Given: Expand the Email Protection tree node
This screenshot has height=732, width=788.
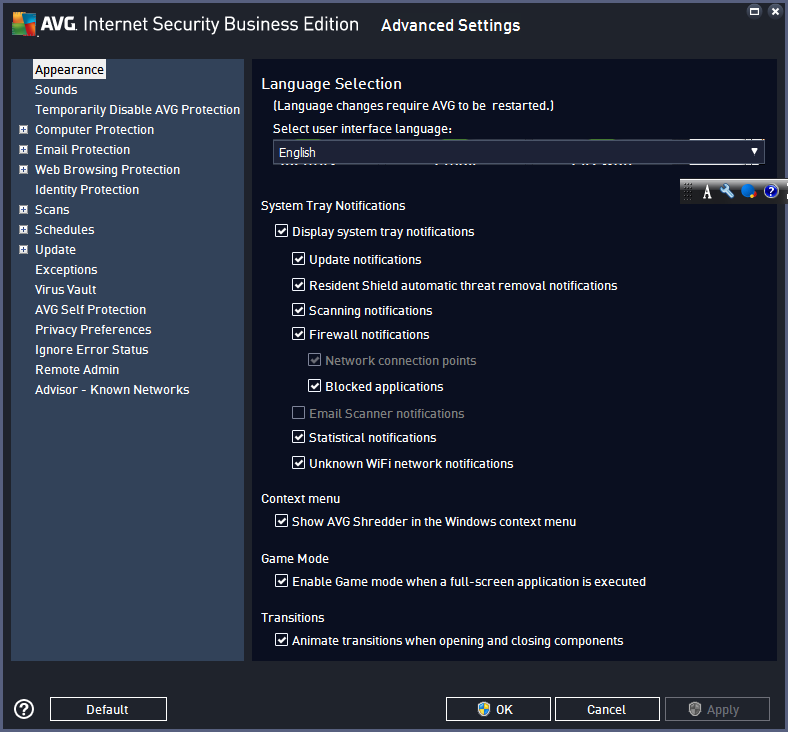Looking at the screenshot, I should [x=24, y=150].
